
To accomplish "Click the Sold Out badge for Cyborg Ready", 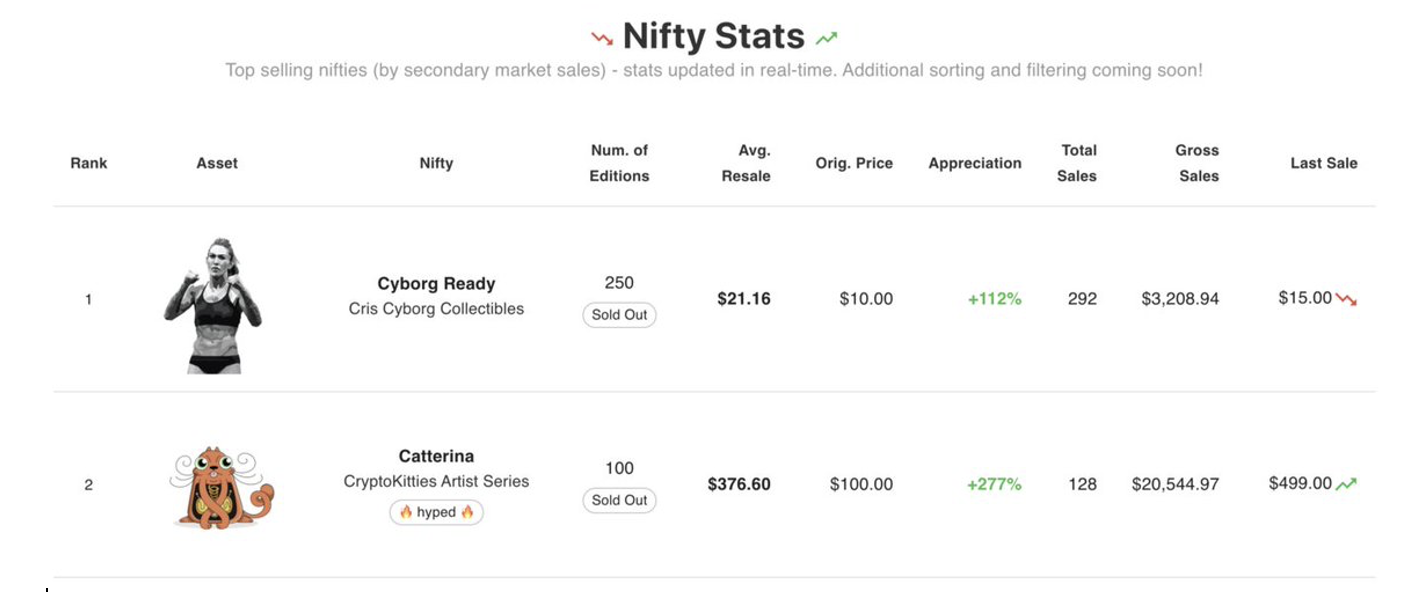I will click(x=619, y=315).
